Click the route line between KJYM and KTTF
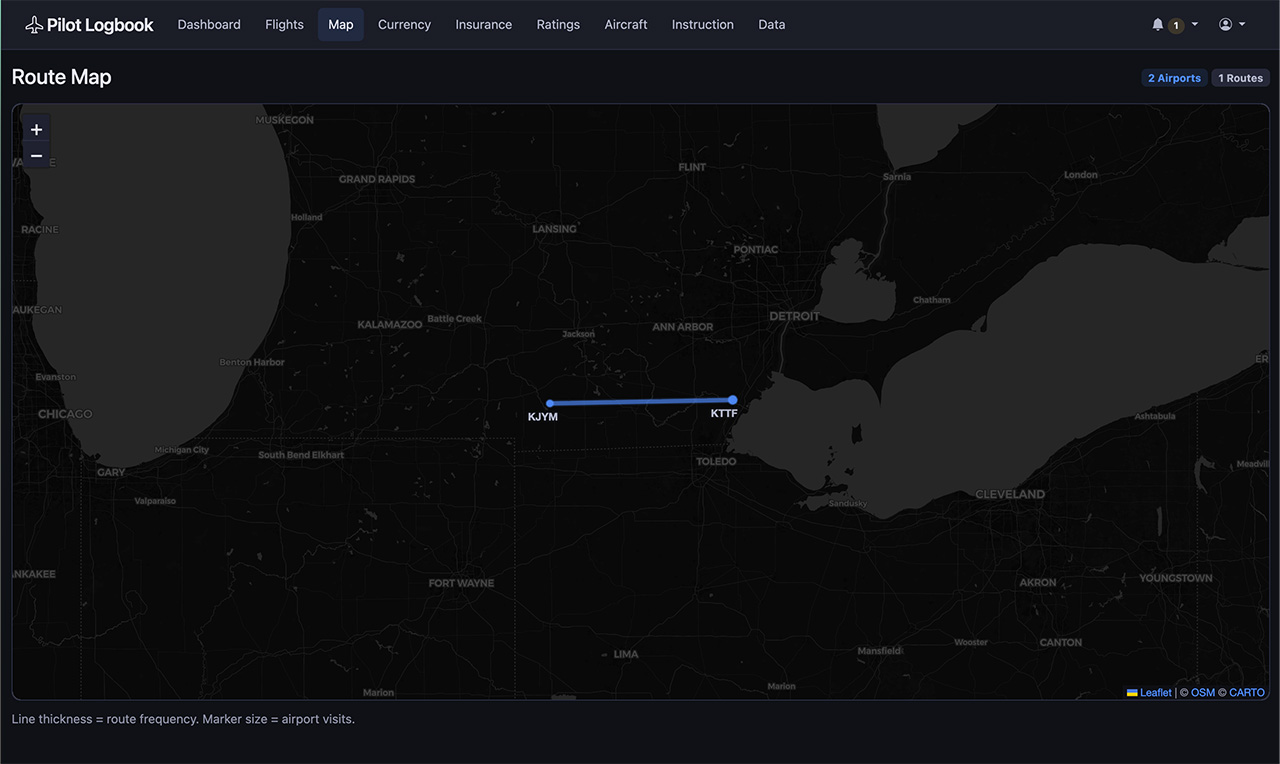This screenshot has height=764, width=1280. (x=641, y=402)
